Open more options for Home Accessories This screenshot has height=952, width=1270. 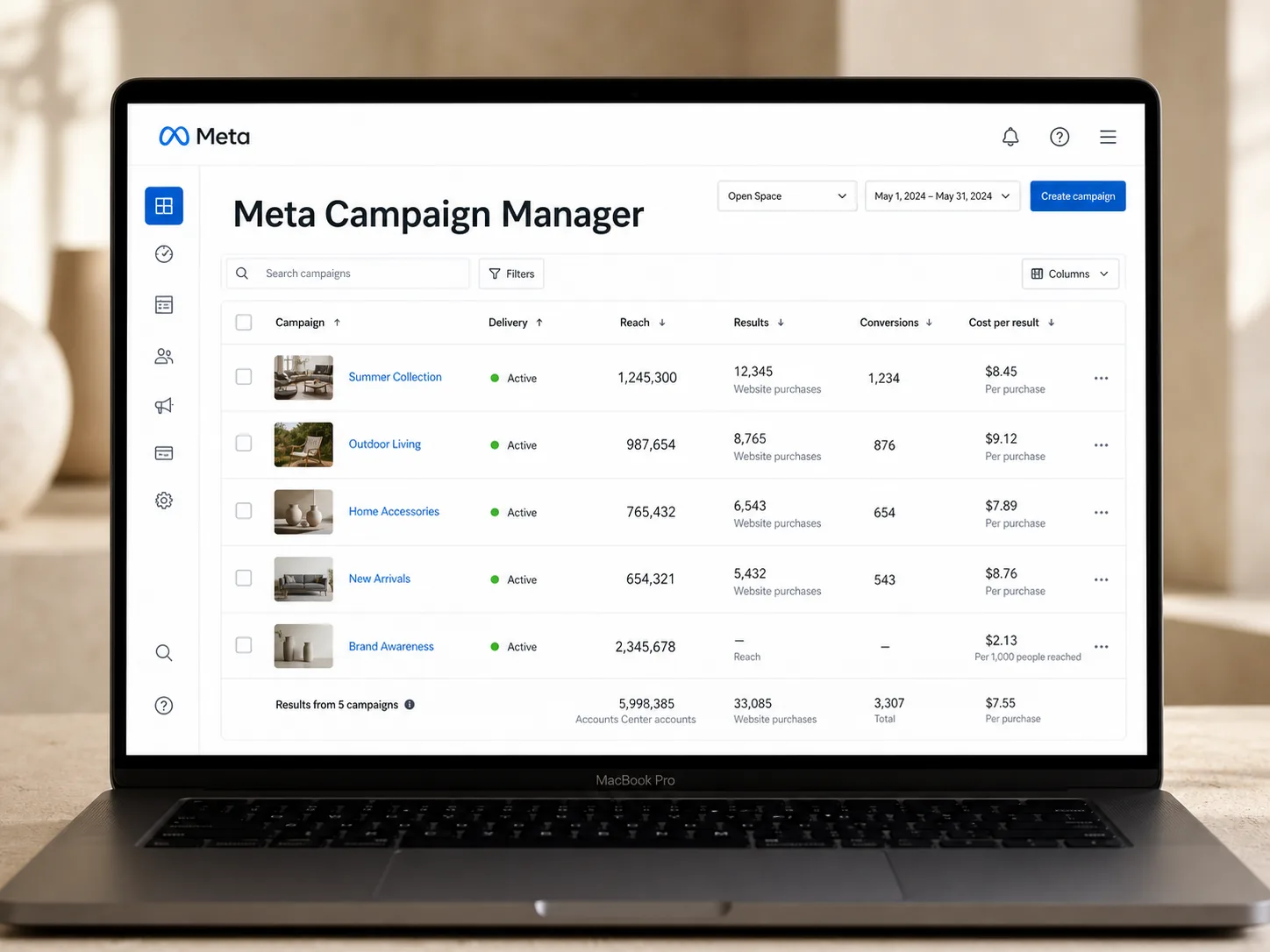tap(1102, 513)
